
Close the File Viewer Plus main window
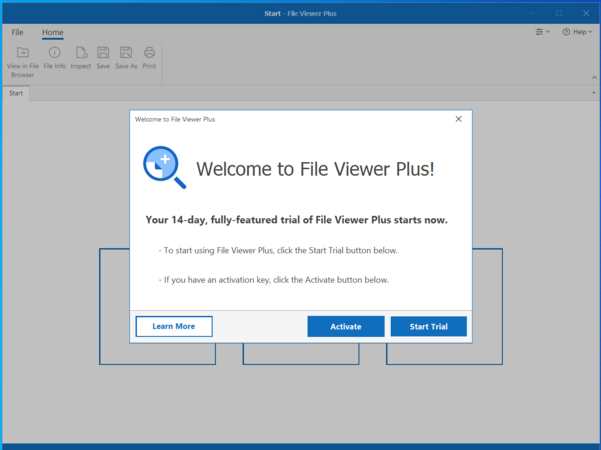(x=586, y=13)
